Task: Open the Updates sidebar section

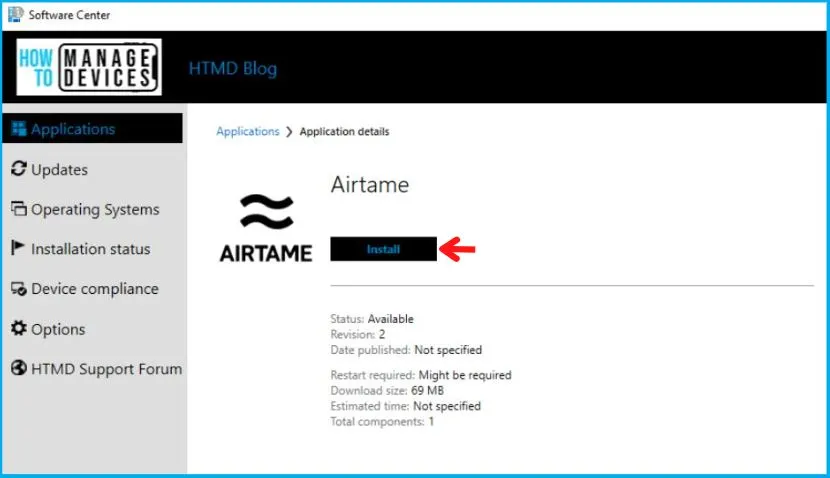Action: [93, 169]
